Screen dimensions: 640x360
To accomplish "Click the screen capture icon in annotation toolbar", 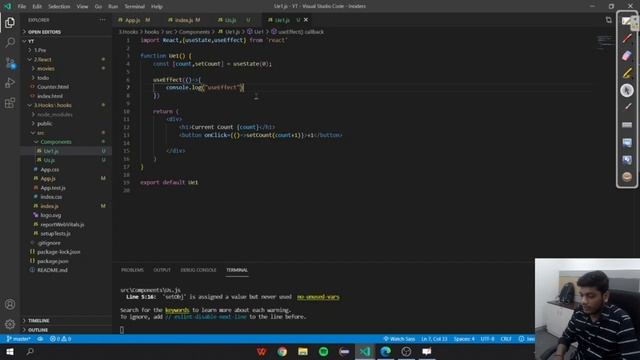I will pyautogui.click(x=627, y=160).
